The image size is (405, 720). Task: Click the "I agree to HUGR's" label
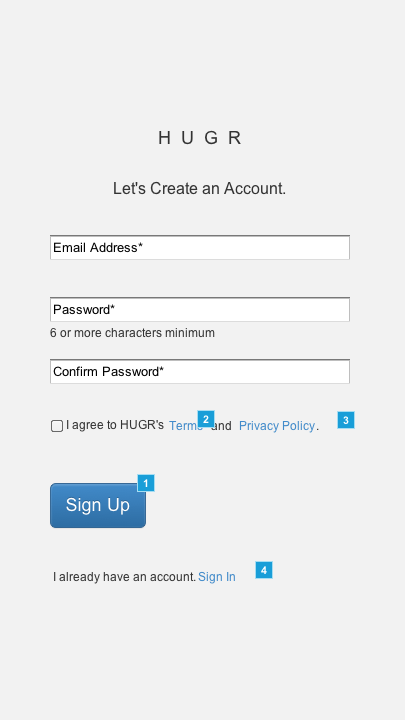coord(115,425)
